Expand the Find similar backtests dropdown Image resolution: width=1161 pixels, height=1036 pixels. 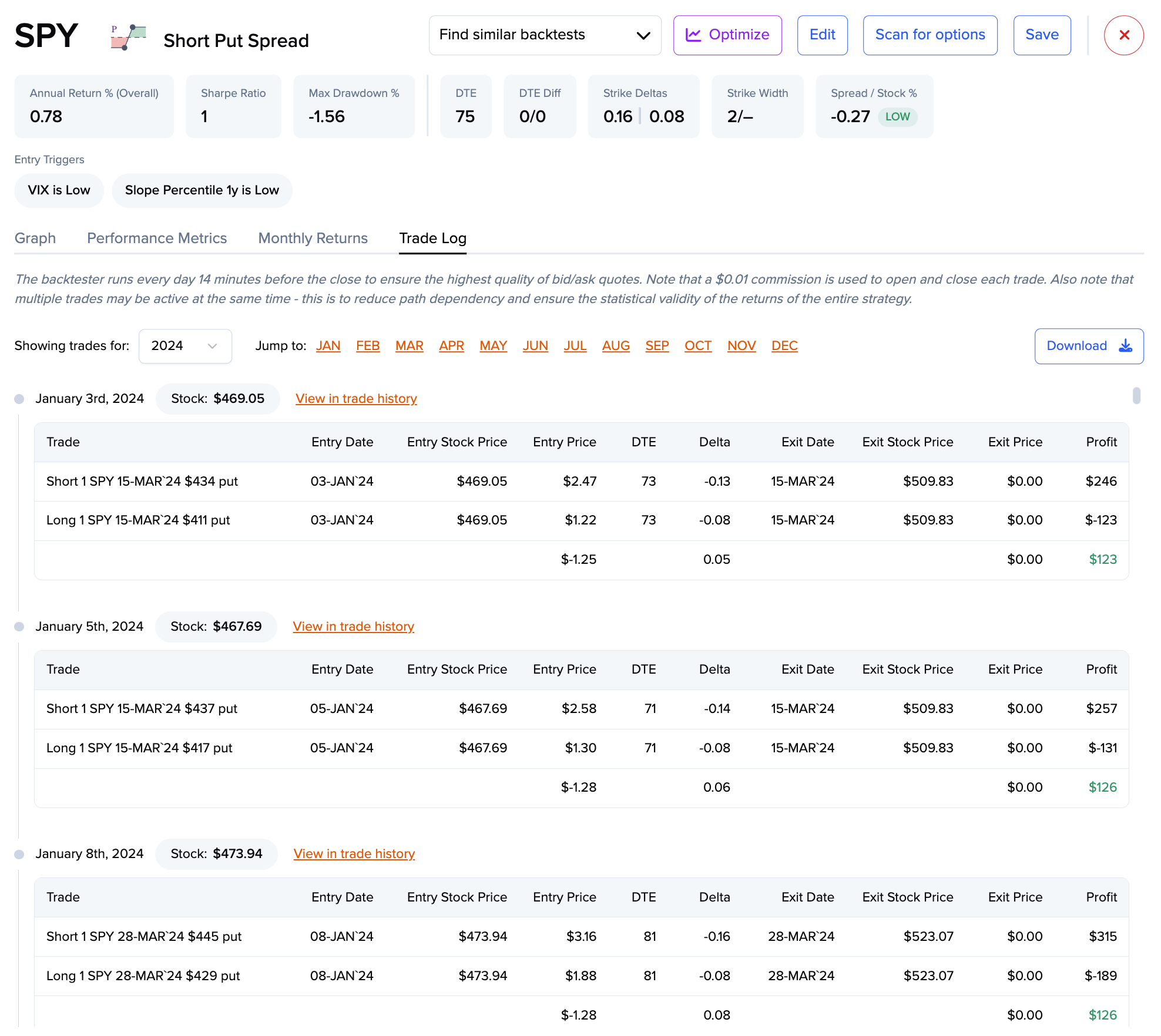click(545, 35)
